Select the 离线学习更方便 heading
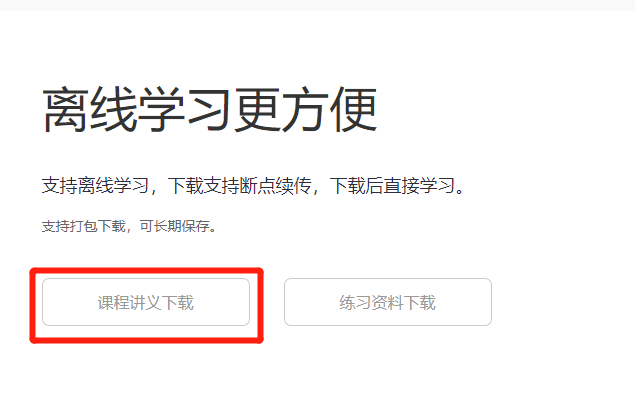Image resolution: width=635 pixels, height=408 pixels. pyautogui.click(x=210, y=110)
